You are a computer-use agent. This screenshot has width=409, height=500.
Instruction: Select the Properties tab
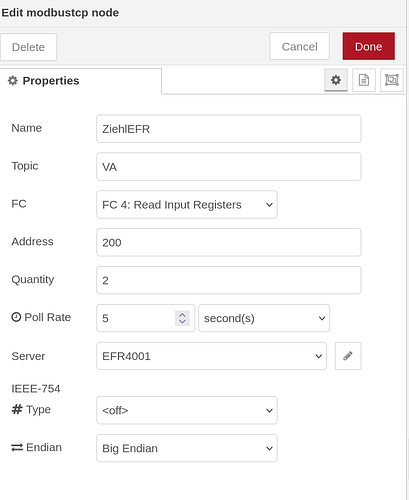(81, 81)
